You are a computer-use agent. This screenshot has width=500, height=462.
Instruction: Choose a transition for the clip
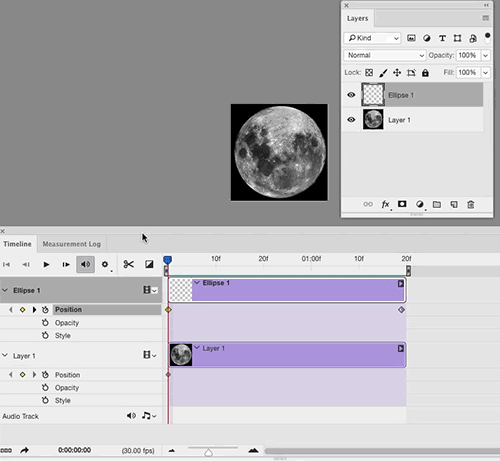pyautogui.click(x=149, y=264)
